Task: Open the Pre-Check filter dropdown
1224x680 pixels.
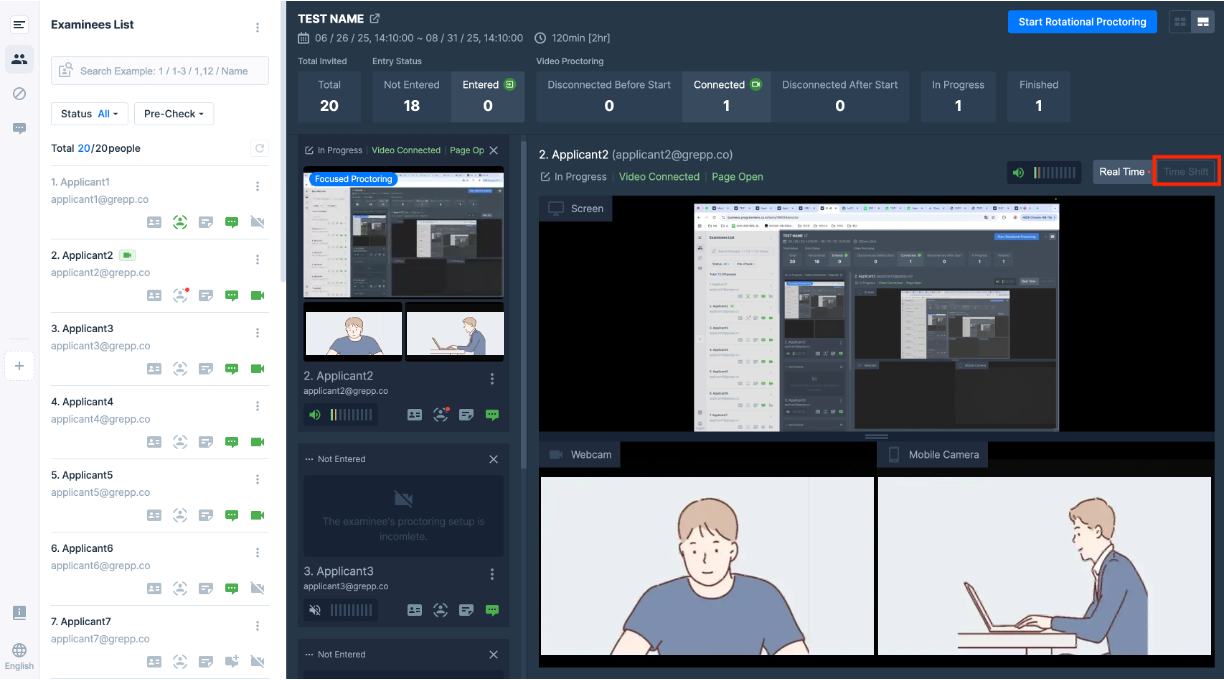Action: 174,114
